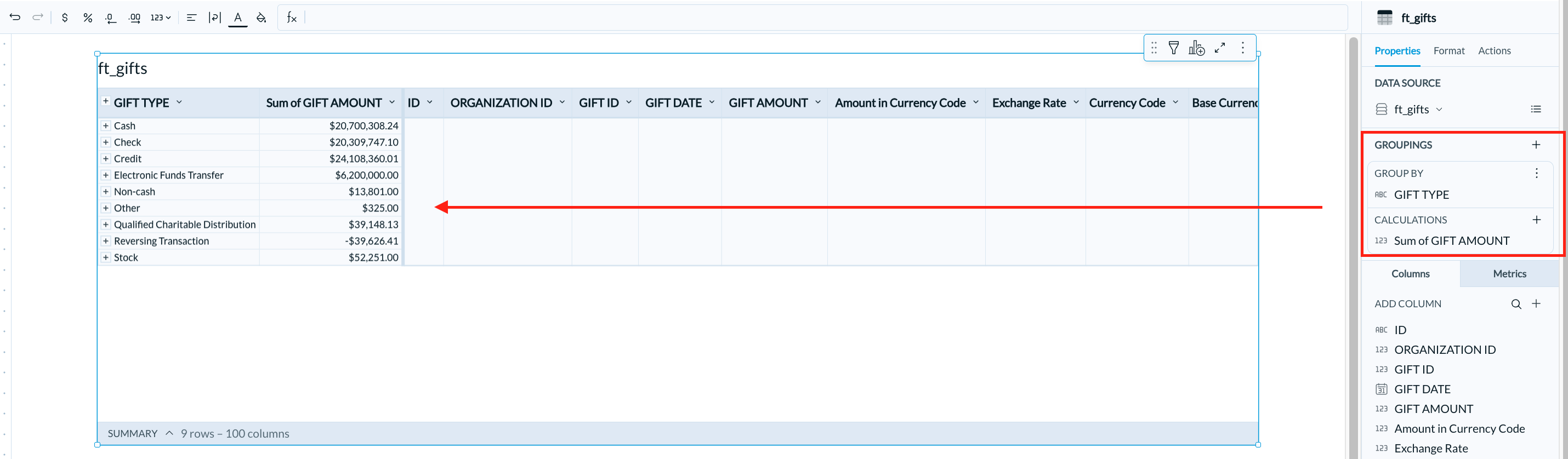Open data source list options icon
The width and height of the screenshot is (1568, 459).
(x=1536, y=110)
